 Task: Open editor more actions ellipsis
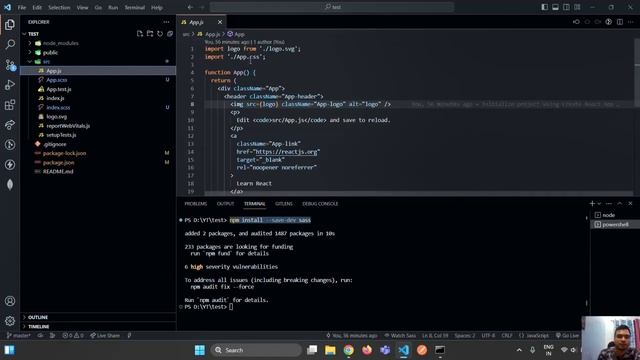point(630,22)
